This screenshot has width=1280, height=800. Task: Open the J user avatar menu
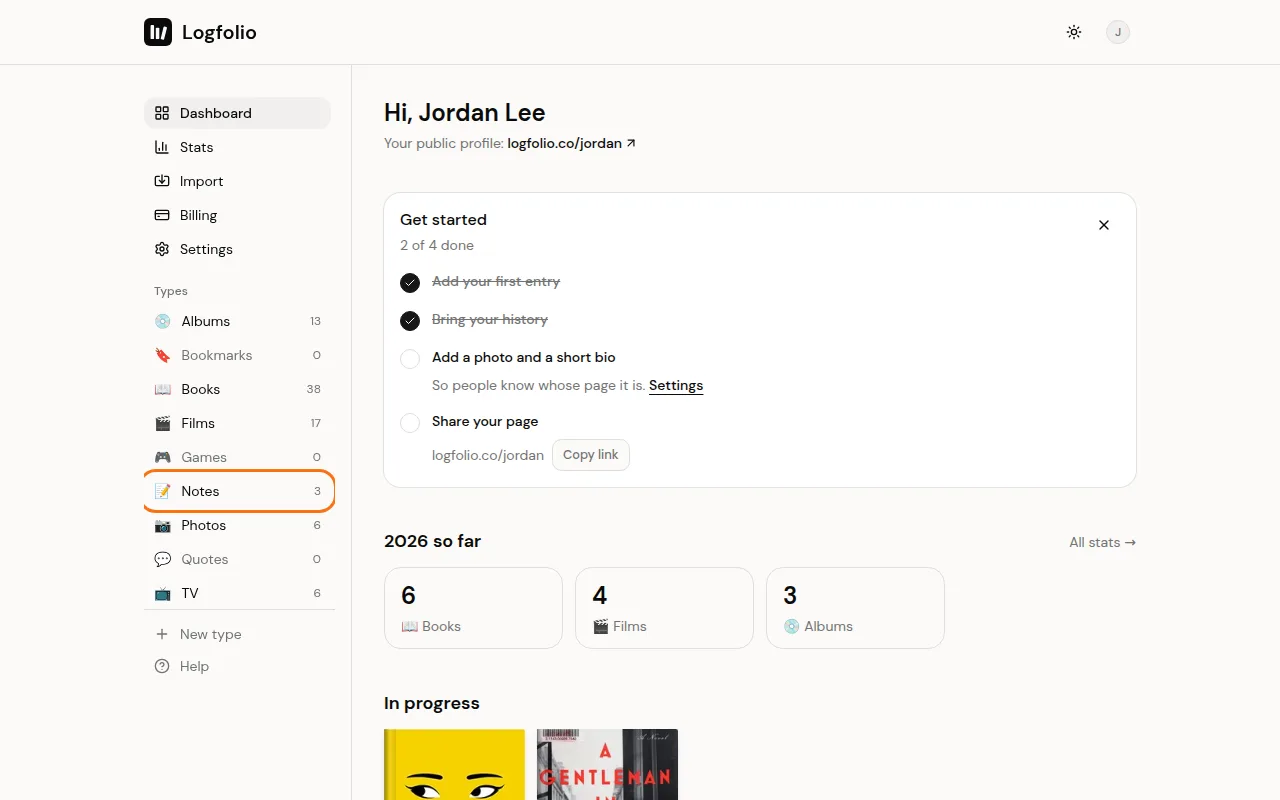pyautogui.click(x=1118, y=32)
